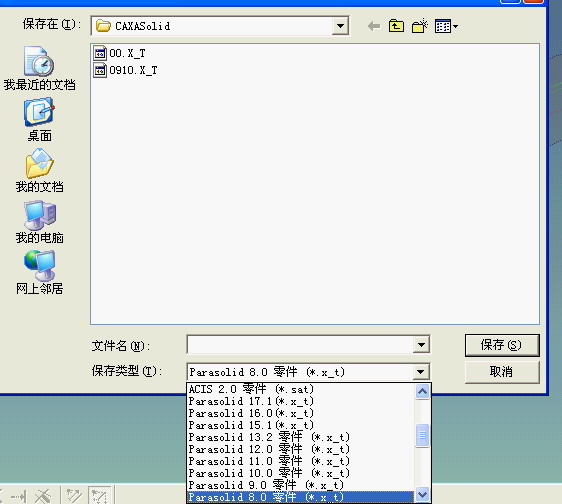Choose Parasolid 9.0 零件 (*.x_t) type
Viewport: 562px width, 504px height.
[300, 485]
